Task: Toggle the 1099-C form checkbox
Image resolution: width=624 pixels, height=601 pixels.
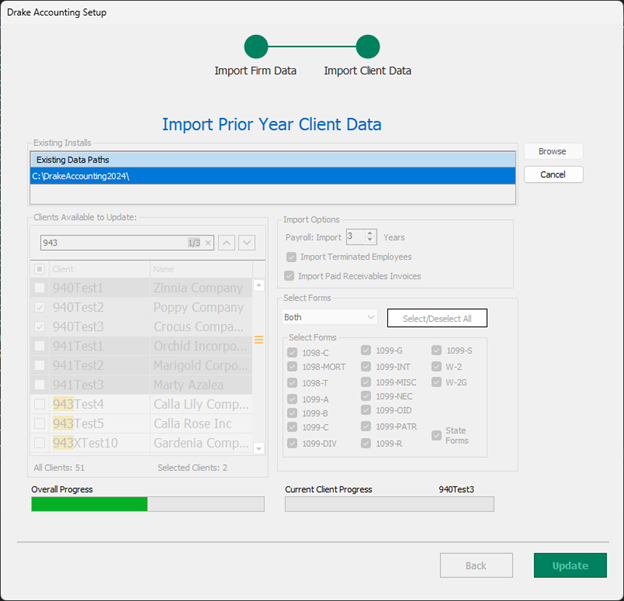Action: click(x=292, y=427)
